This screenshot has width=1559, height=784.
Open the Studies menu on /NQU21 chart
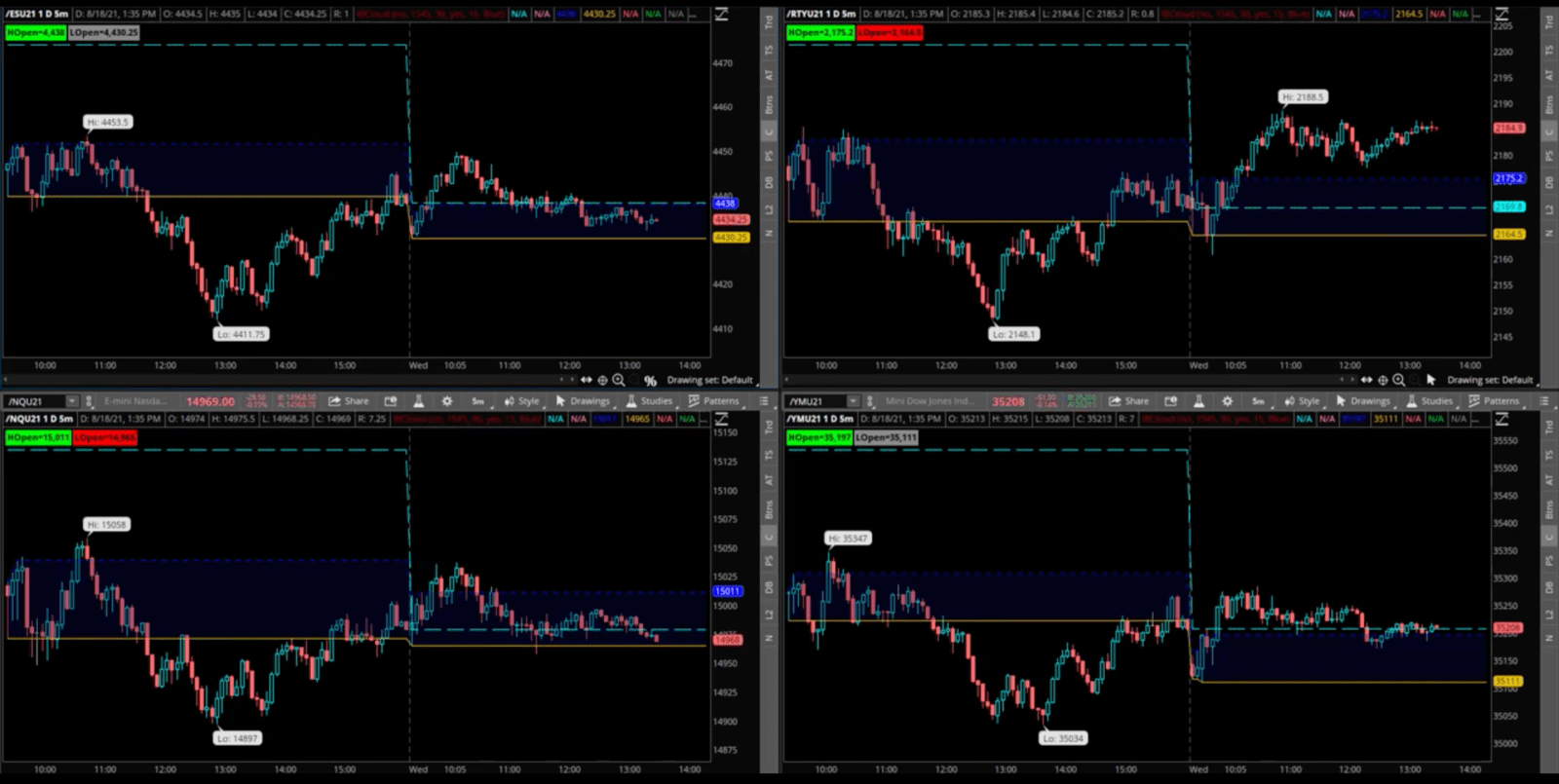coord(649,401)
